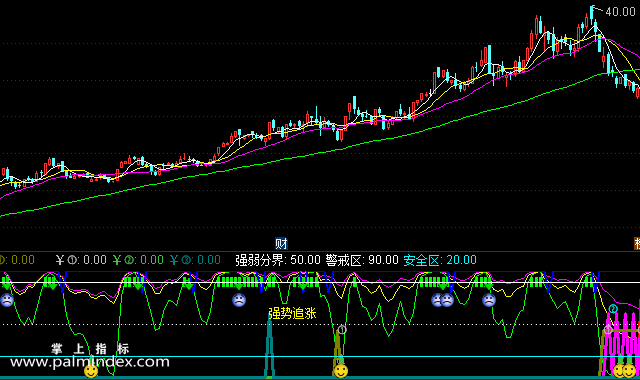Click the green ¥②: 0.00 value label
Viewport: 640px width, 380px height.
click(x=138, y=260)
